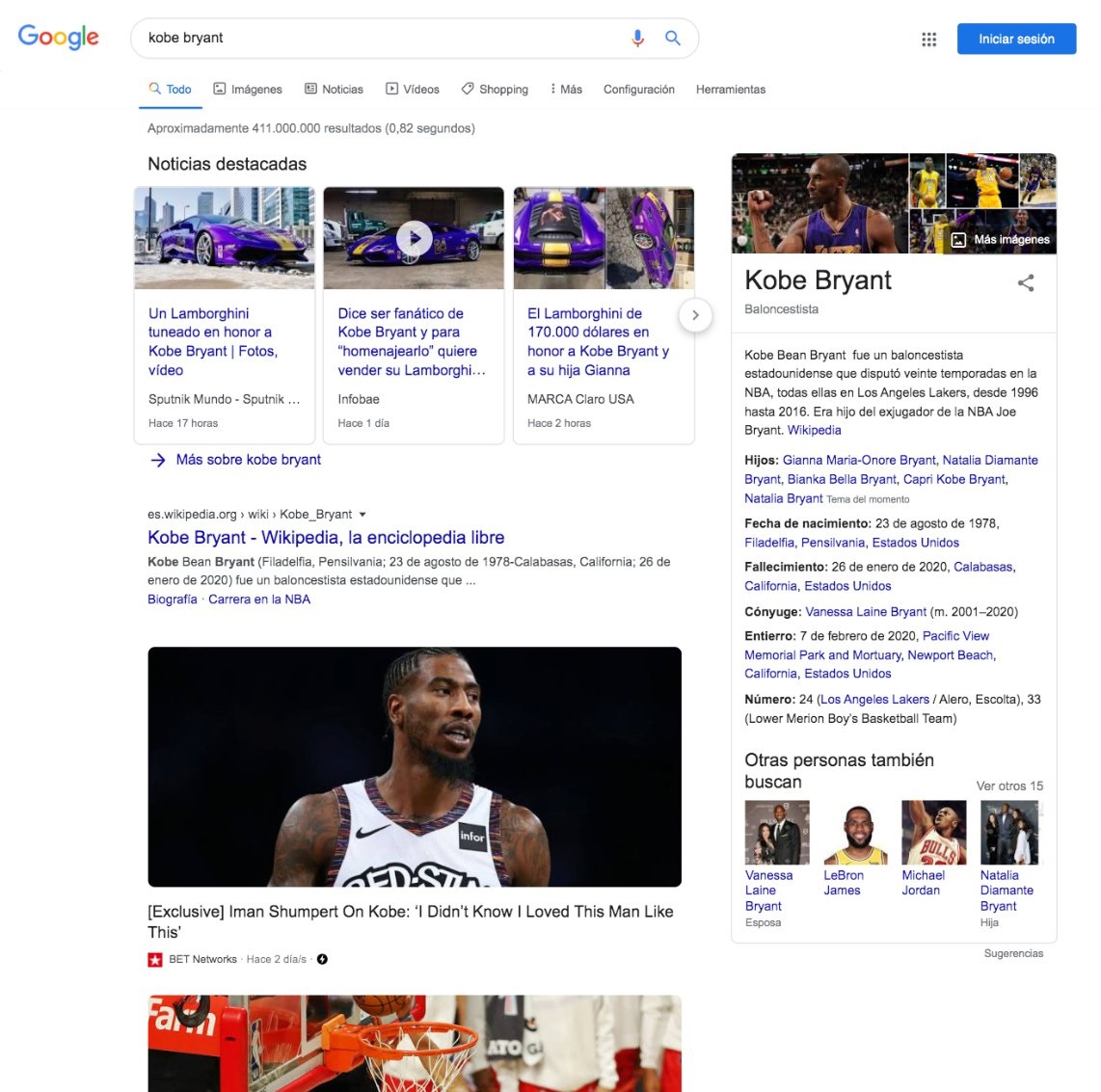Open the Más dropdown in the results menu
The height and width of the screenshot is (1092, 1101).
click(565, 89)
